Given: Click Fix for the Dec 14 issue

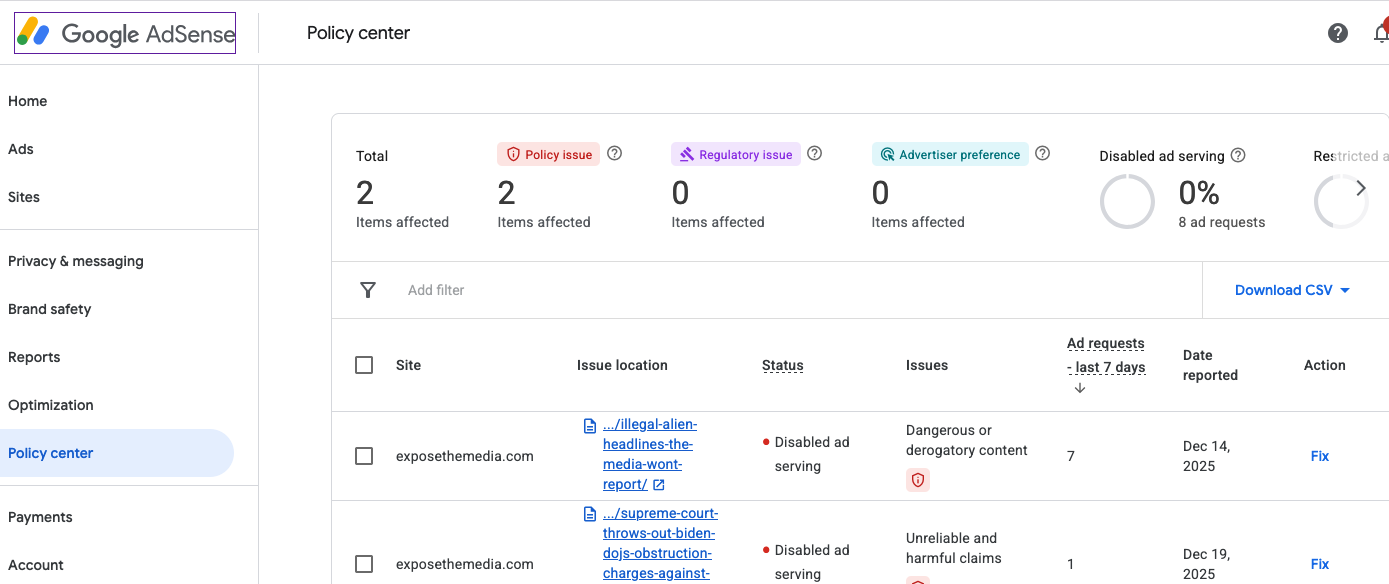Looking at the screenshot, I should (1319, 456).
